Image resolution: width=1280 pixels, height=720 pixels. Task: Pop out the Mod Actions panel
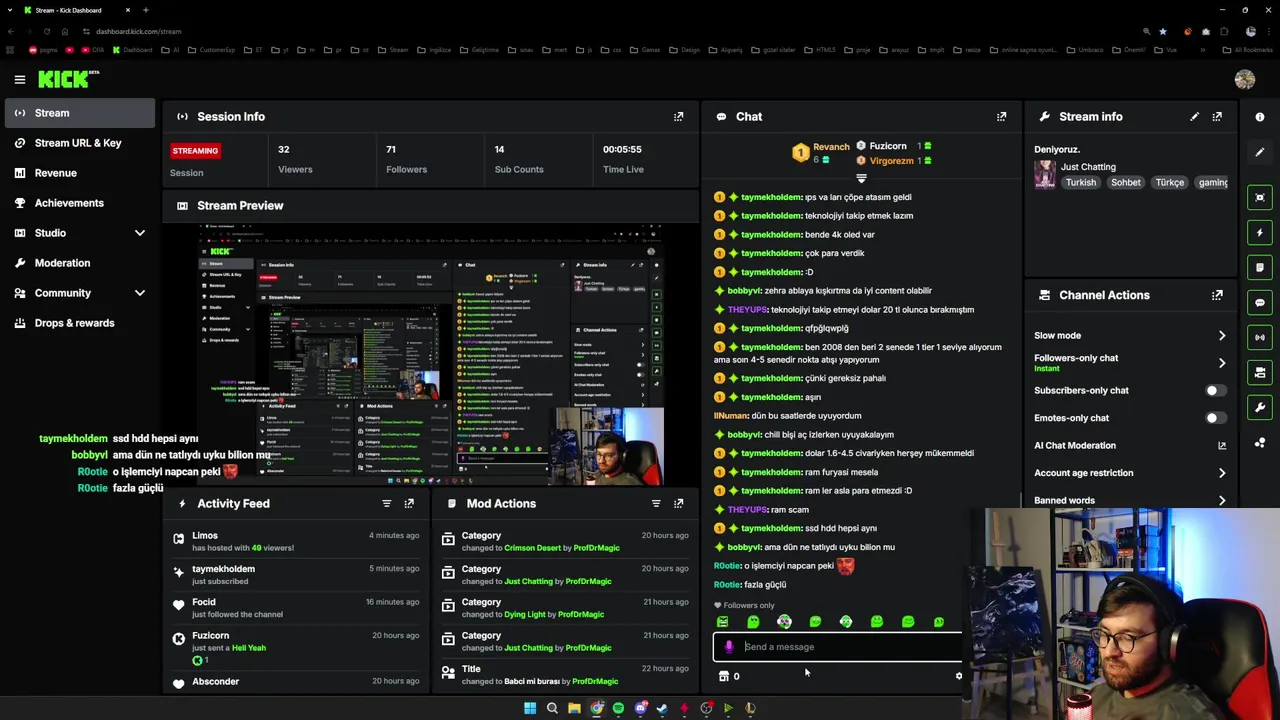click(678, 504)
